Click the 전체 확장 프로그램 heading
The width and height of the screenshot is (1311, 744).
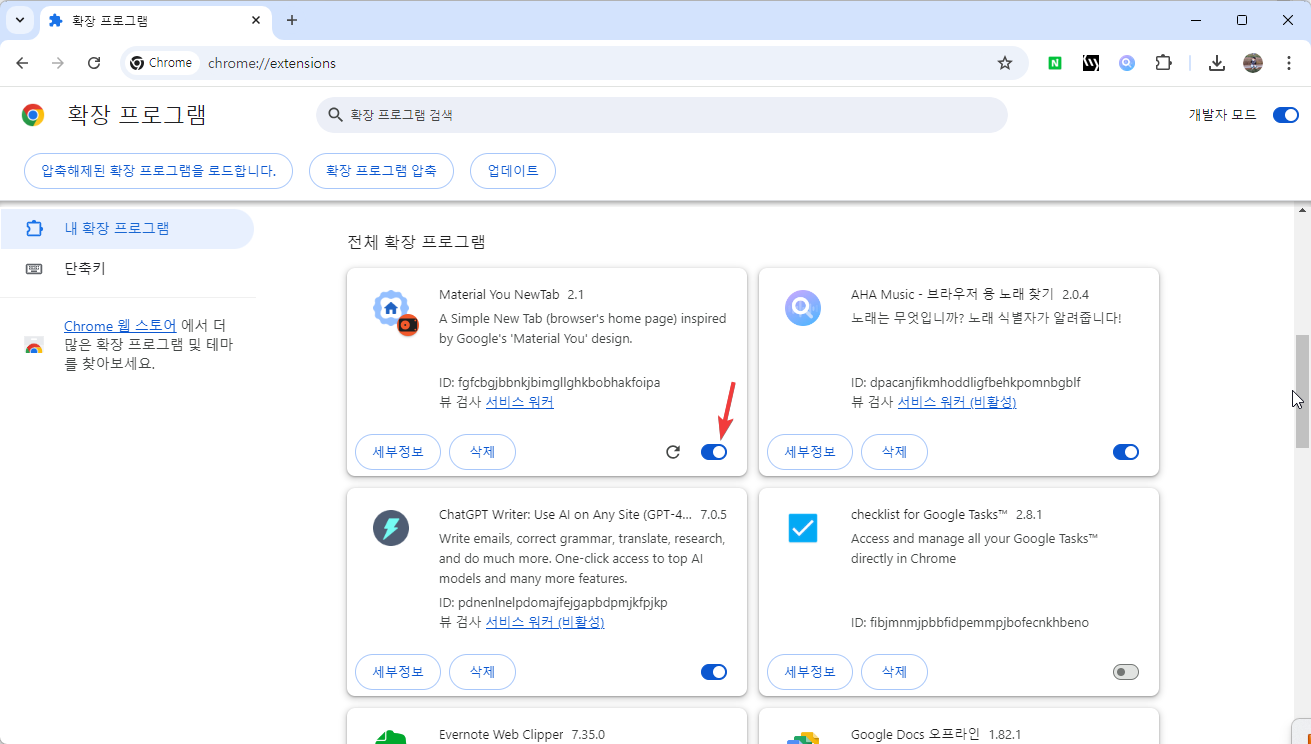(x=416, y=241)
